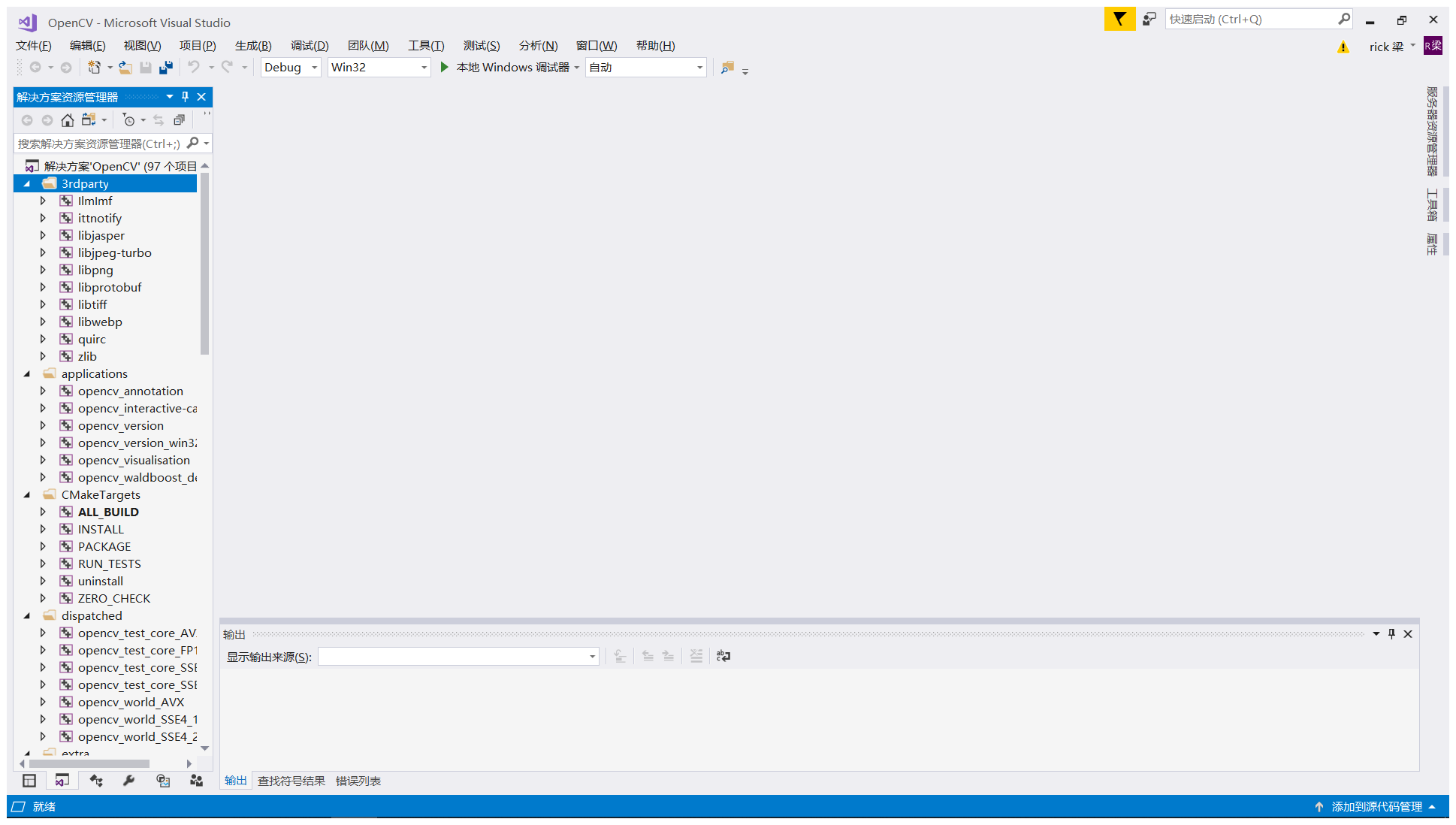Image resolution: width=1456 pixels, height=825 pixels.
Task: Collapse the dispatched folder
Action: pyautogui.click(x=27, y=616)
